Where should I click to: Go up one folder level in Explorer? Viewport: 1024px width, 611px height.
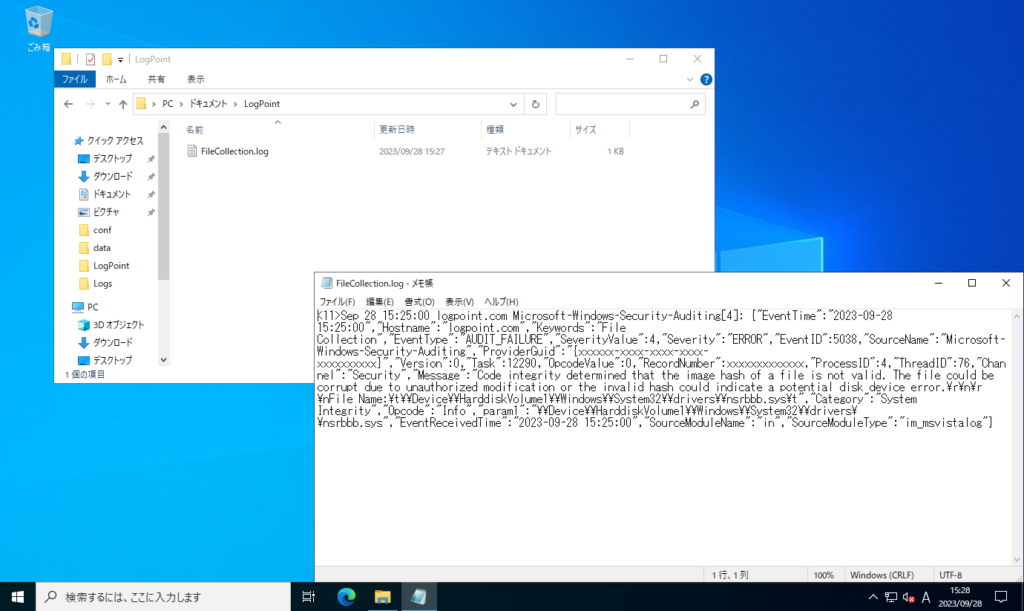click(123, 104)
